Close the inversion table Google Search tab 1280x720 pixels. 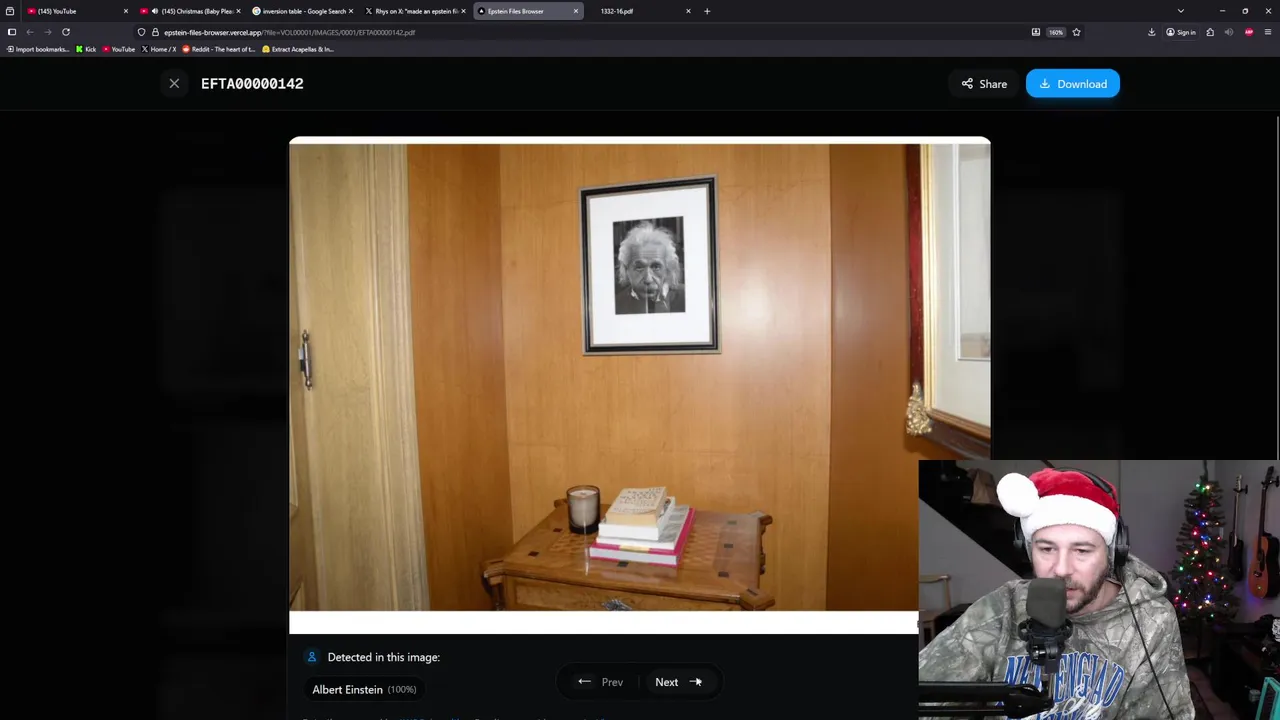tap(351, 11)
